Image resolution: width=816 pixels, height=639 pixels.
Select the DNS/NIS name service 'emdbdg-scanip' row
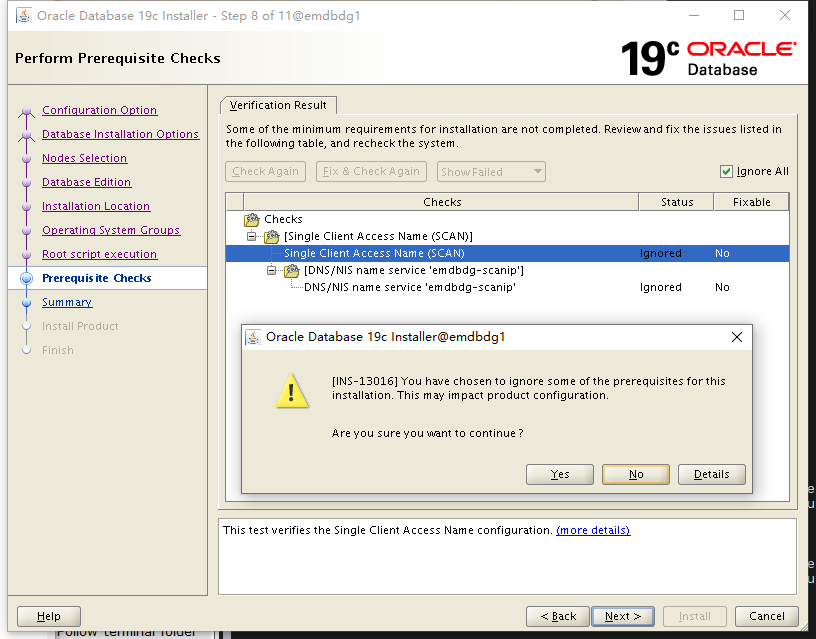507,287
